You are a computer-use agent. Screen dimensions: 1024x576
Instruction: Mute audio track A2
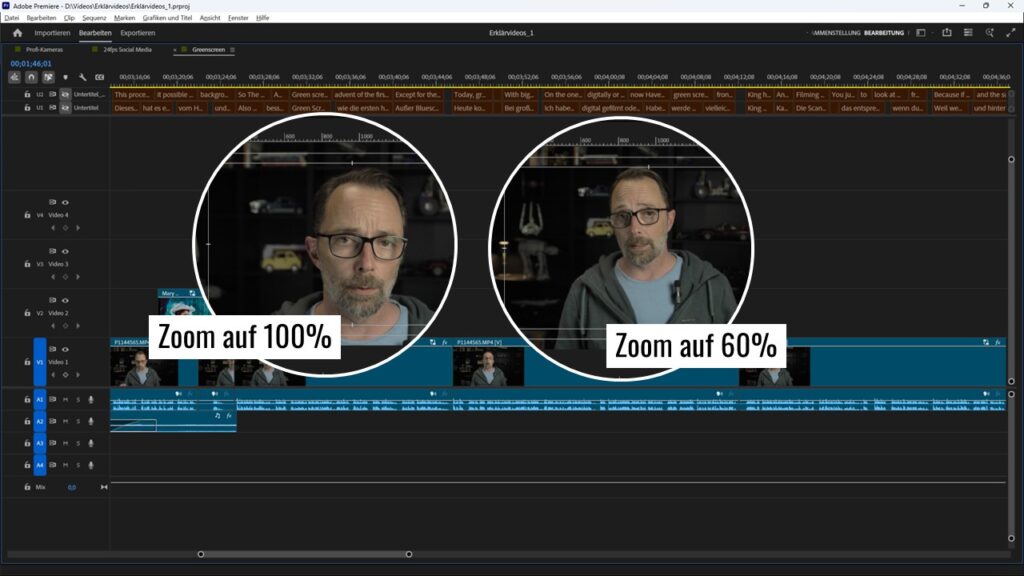65,422
